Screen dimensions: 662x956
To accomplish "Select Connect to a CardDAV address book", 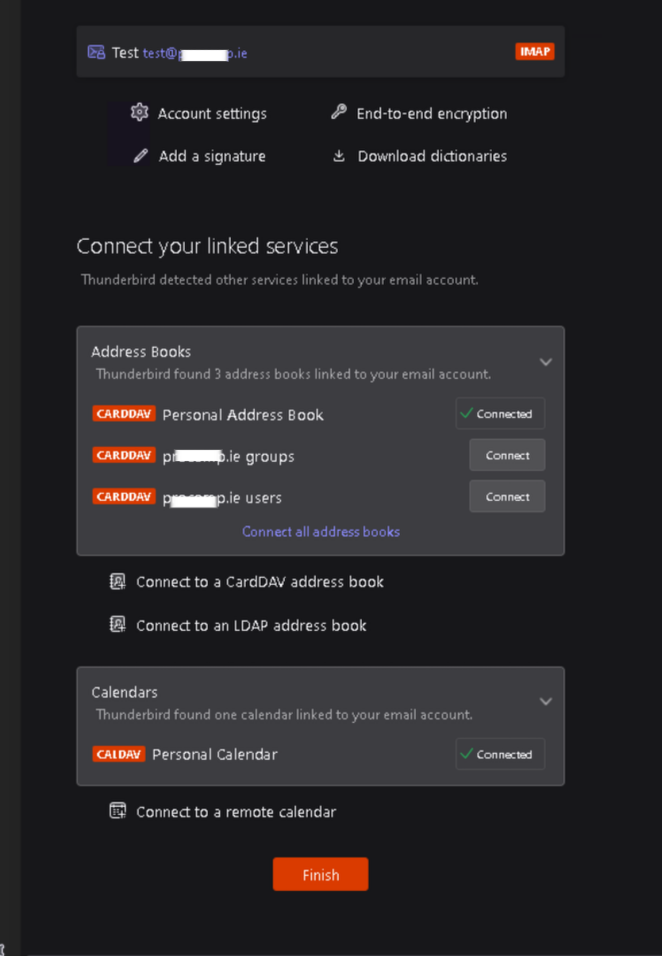I will point(260,582).
